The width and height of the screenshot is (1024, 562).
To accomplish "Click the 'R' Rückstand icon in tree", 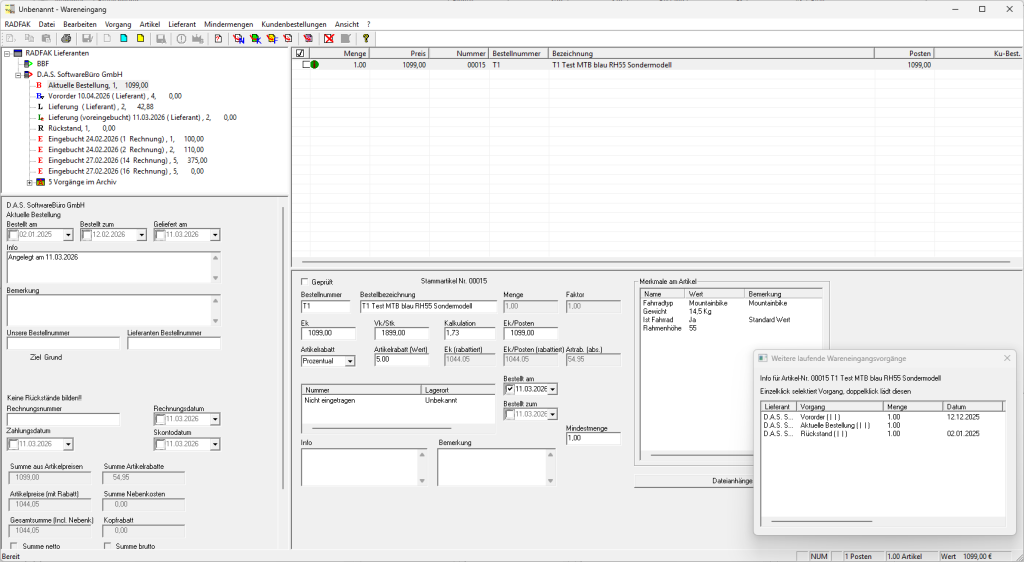I will [x=40, y=128].
